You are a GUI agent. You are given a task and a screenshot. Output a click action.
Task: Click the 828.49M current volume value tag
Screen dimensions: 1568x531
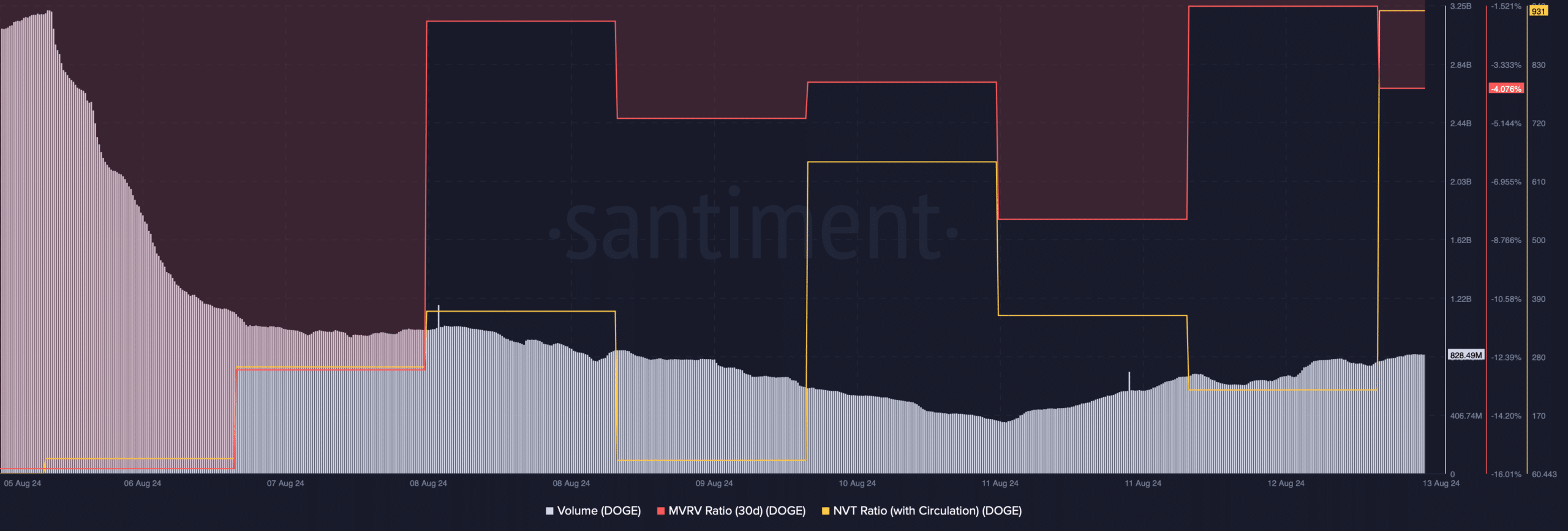coord(1466,355)
